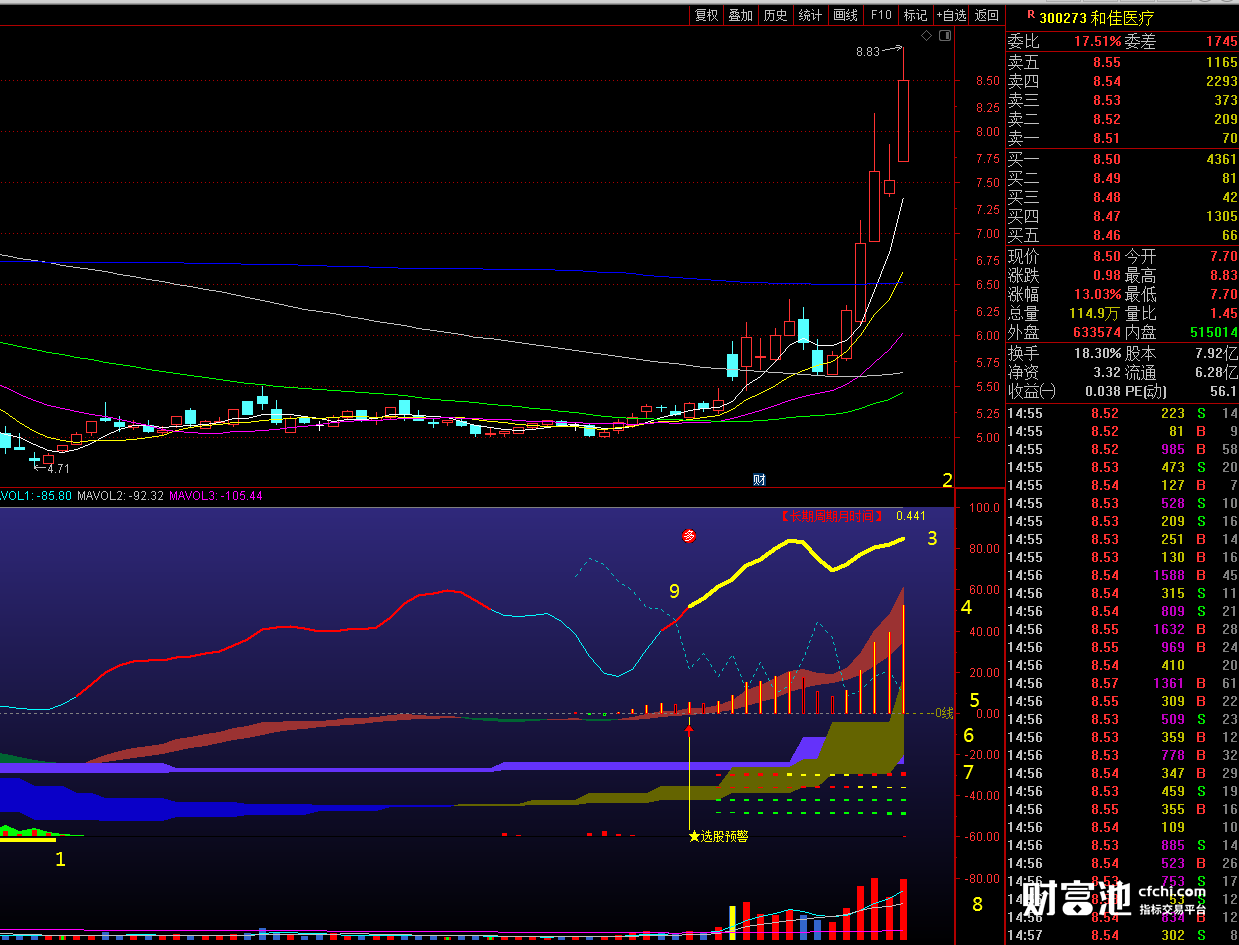The width and height of the screenshot is (1239, 945).
Task: Click the red 参 parameter icon
Action: pos(688,536)
